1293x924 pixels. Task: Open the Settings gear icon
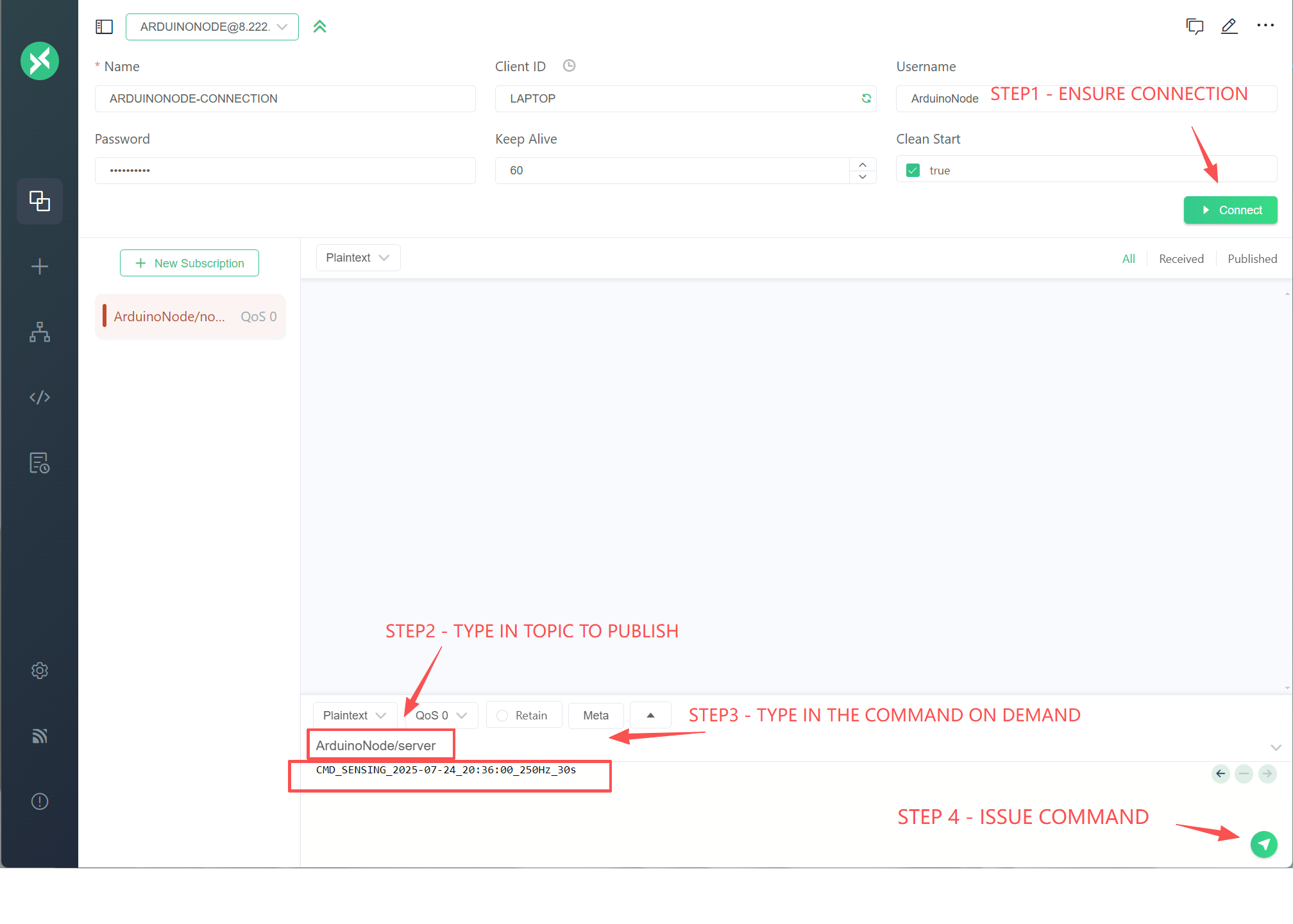[x=40, y=671]
